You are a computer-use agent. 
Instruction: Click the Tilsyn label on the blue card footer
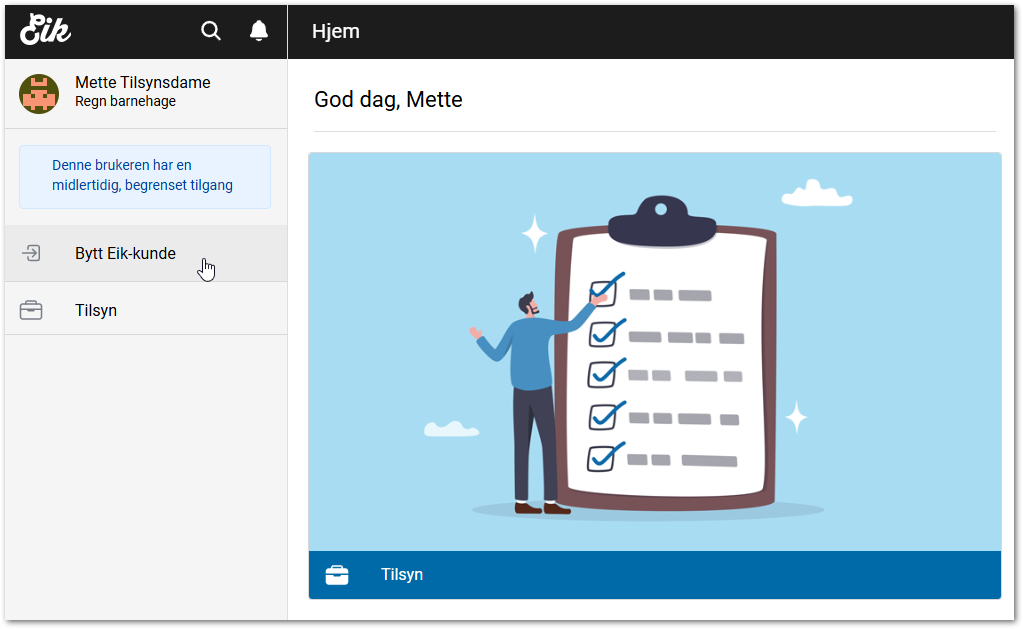402,575
